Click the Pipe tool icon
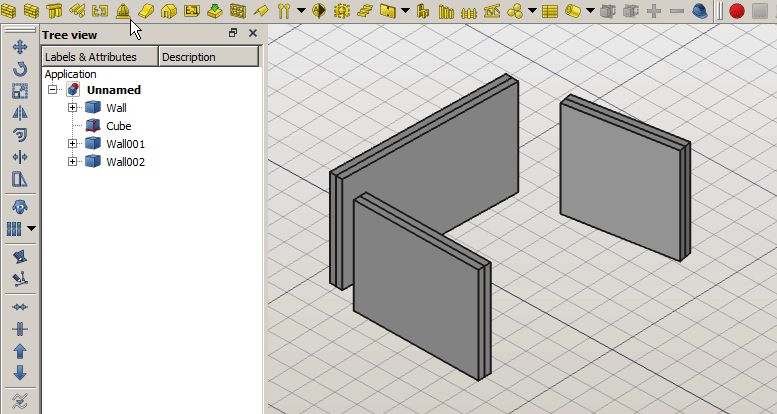 [x=573, y=10]
